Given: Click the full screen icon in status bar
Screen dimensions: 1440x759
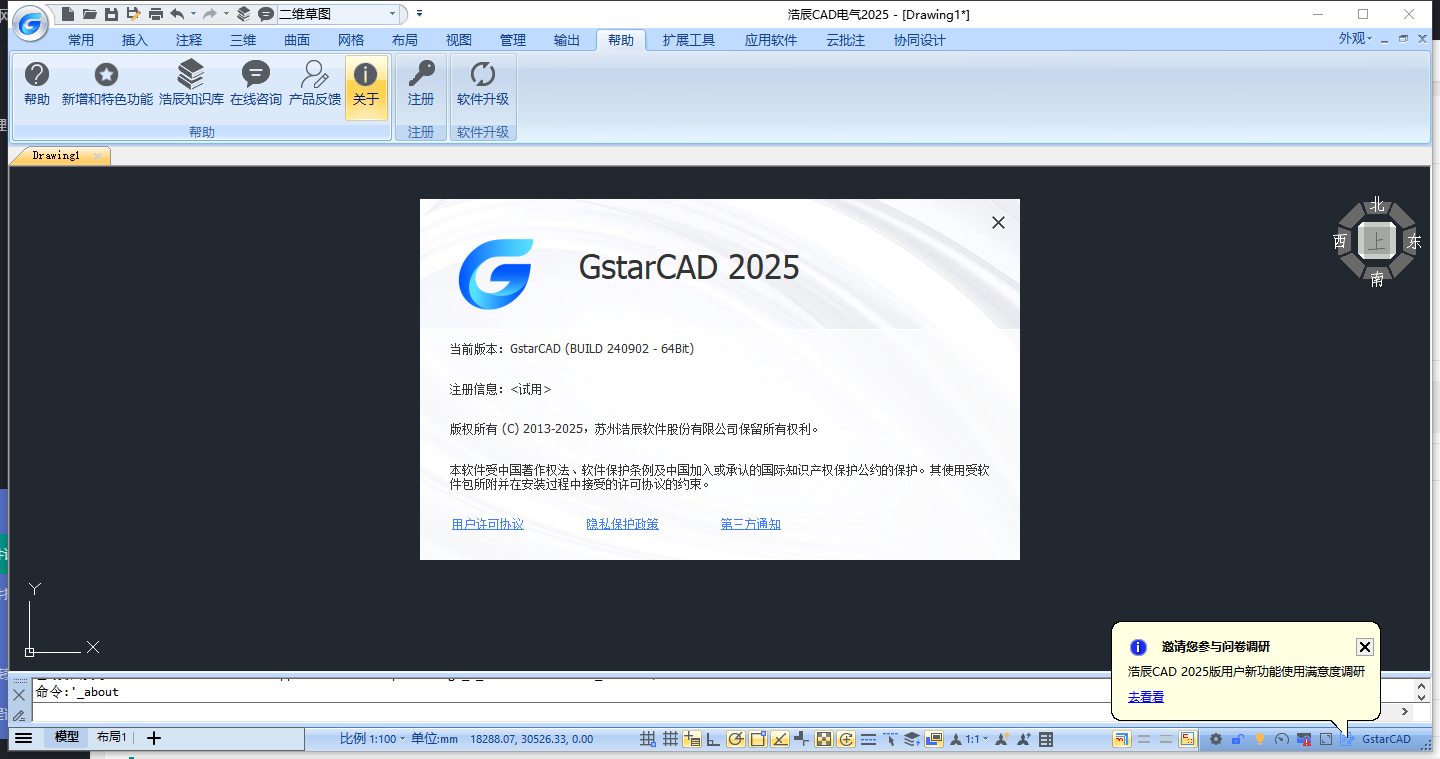Looking at the screenshot, I should 1326,739.
